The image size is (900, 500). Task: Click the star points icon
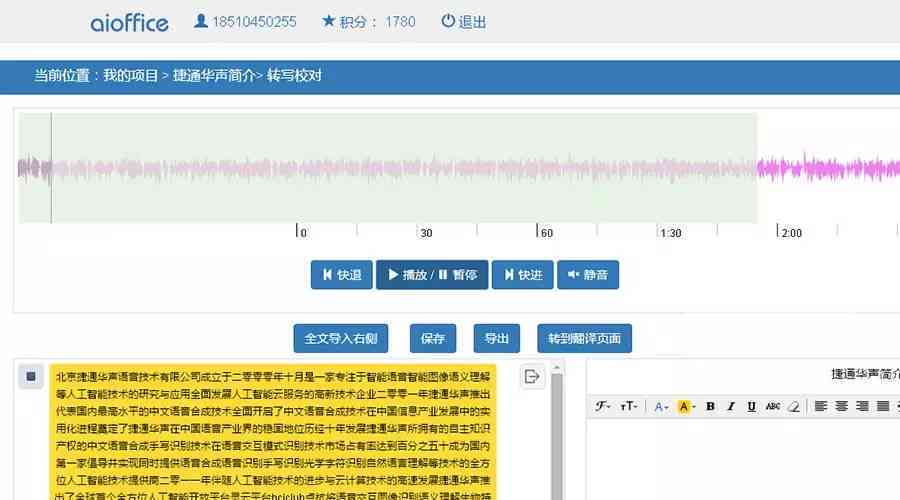[328, 21]
